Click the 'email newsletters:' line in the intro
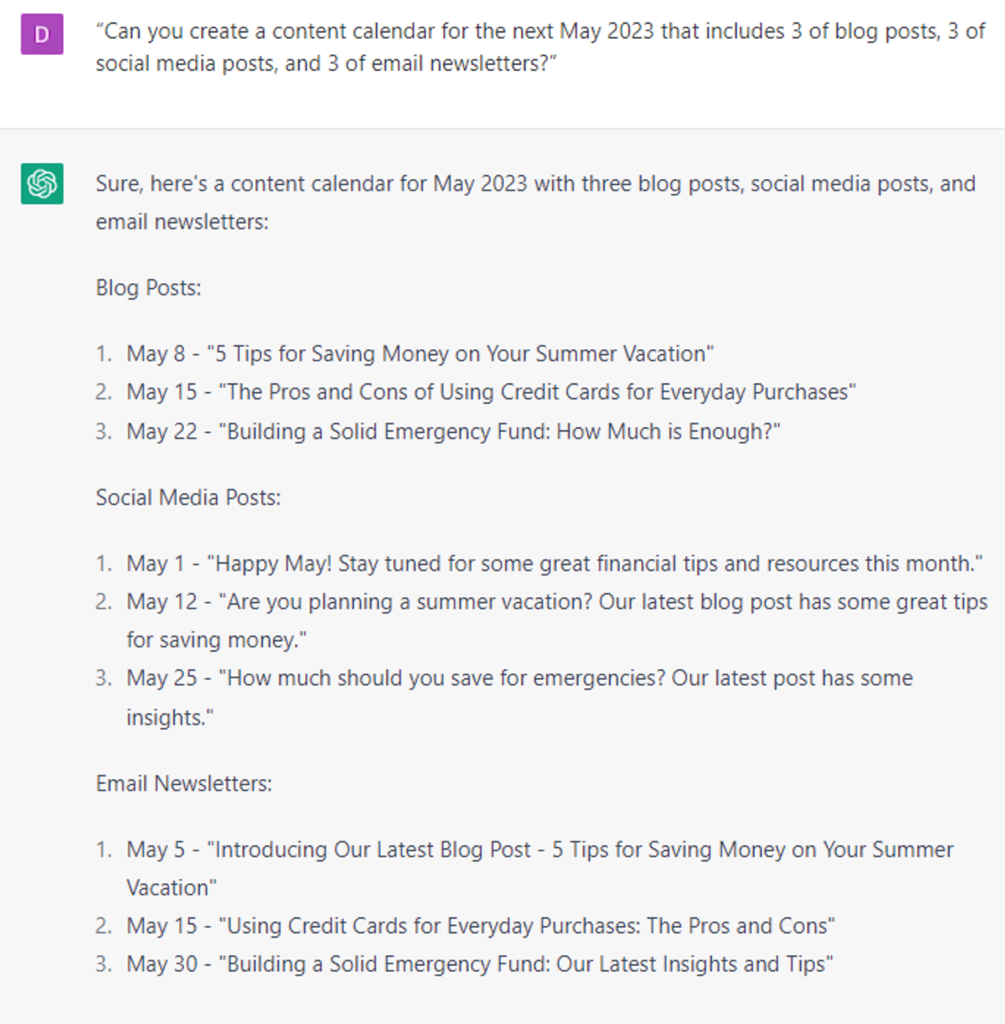Viewport: 1005px width, 1024px height. (x=182, y=222)
